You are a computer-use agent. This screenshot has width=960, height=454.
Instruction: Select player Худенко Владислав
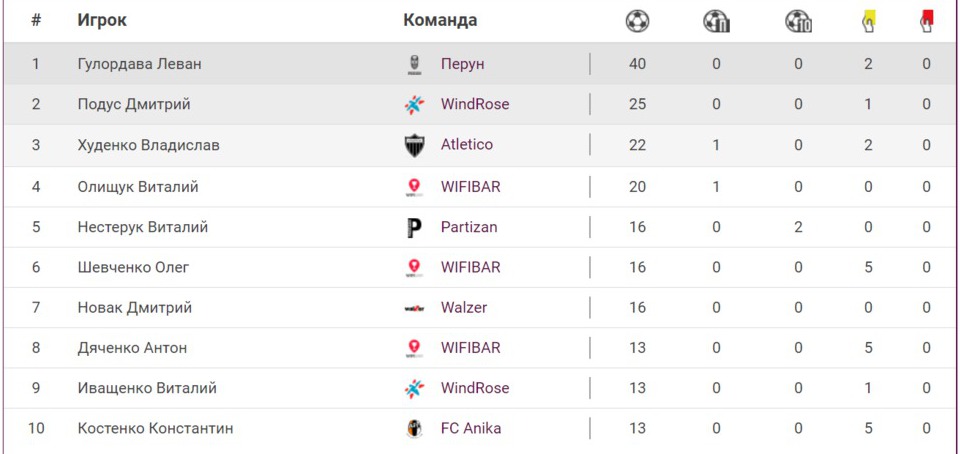[148, 145]
